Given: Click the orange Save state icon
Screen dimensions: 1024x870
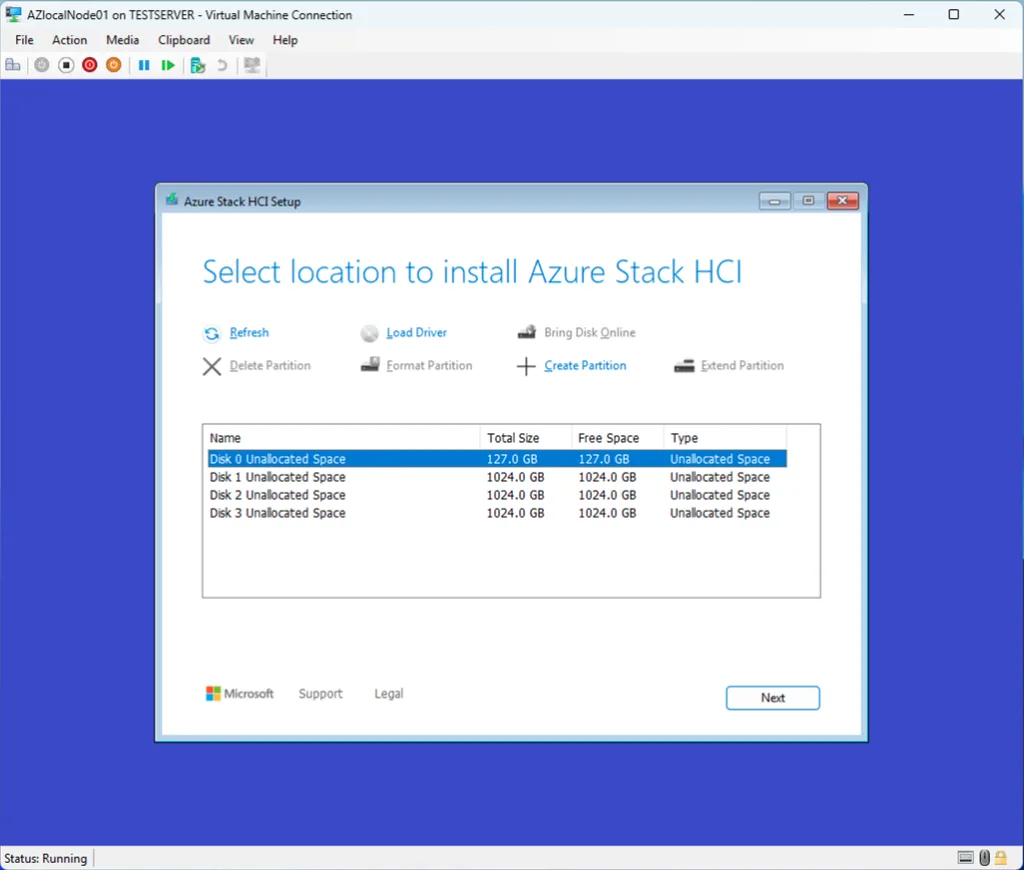Looking at the screenshot, I should point(114,65).
